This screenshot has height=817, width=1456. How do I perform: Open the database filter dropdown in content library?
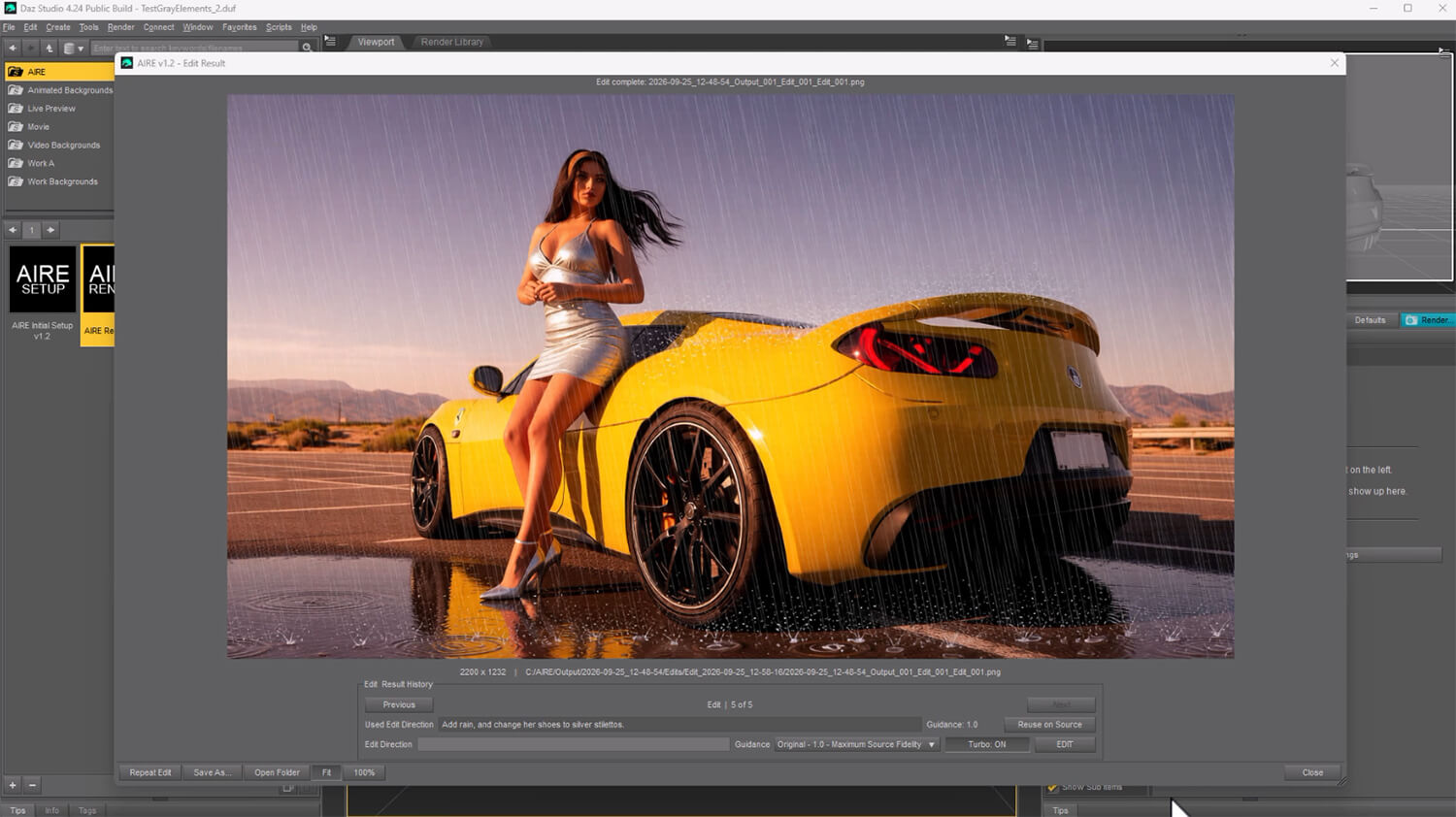click(73, 48)
